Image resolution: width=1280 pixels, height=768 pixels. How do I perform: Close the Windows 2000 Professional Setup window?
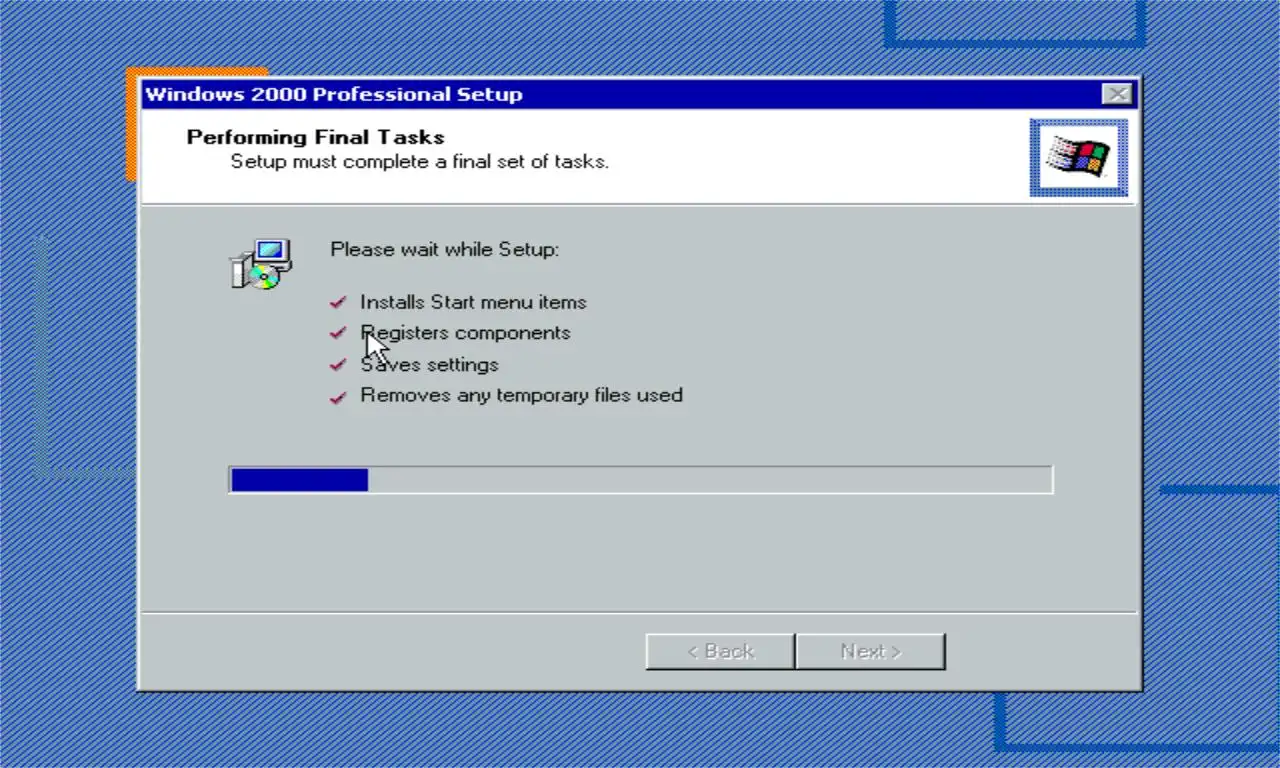(1117, 94)
